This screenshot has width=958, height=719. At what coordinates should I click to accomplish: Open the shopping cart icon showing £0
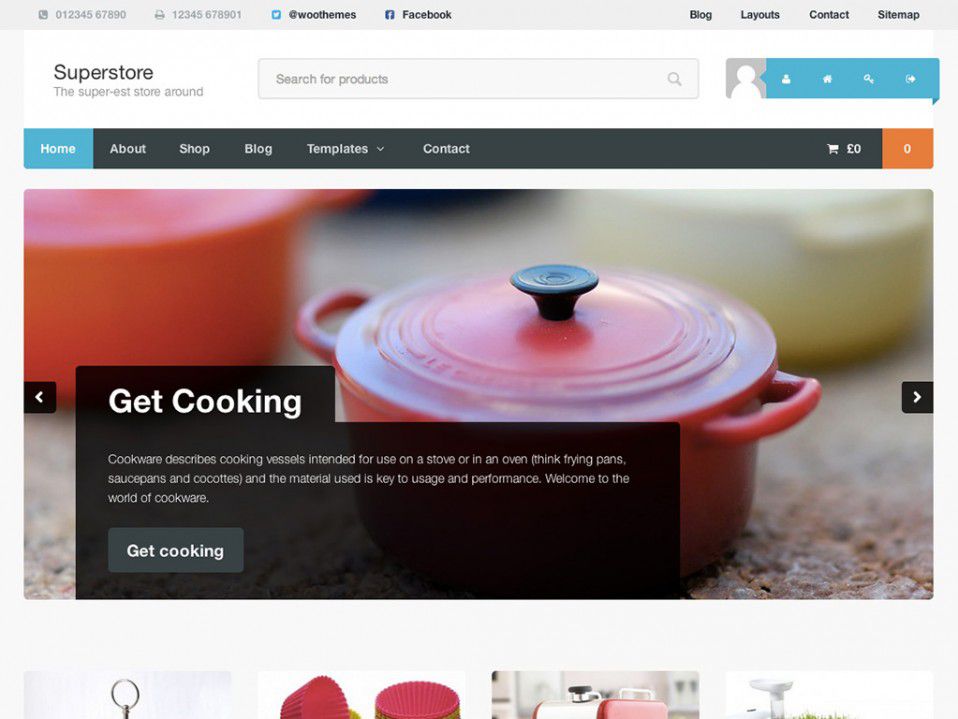coord(832,148)
